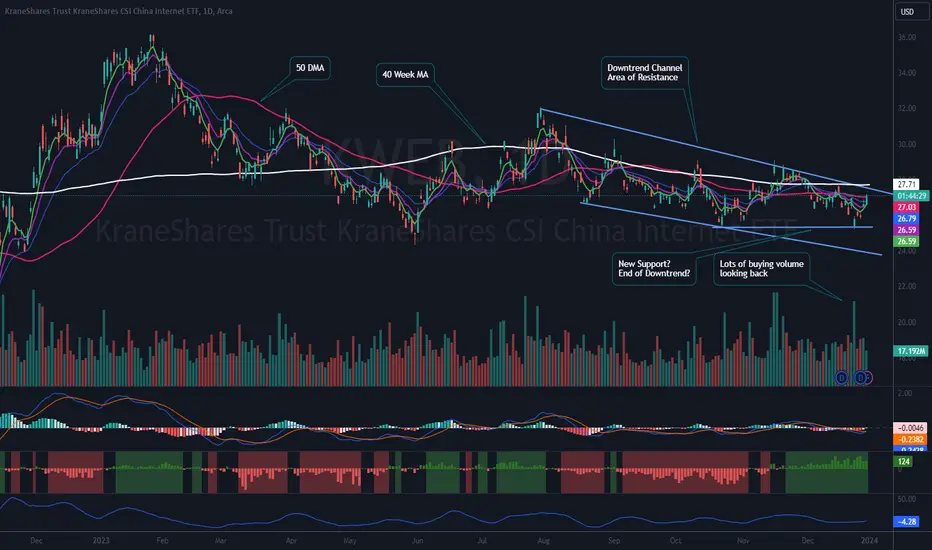Select the horizontal blue support line
This screenshot has width=932, height=550.
click(x=794, y=227)
